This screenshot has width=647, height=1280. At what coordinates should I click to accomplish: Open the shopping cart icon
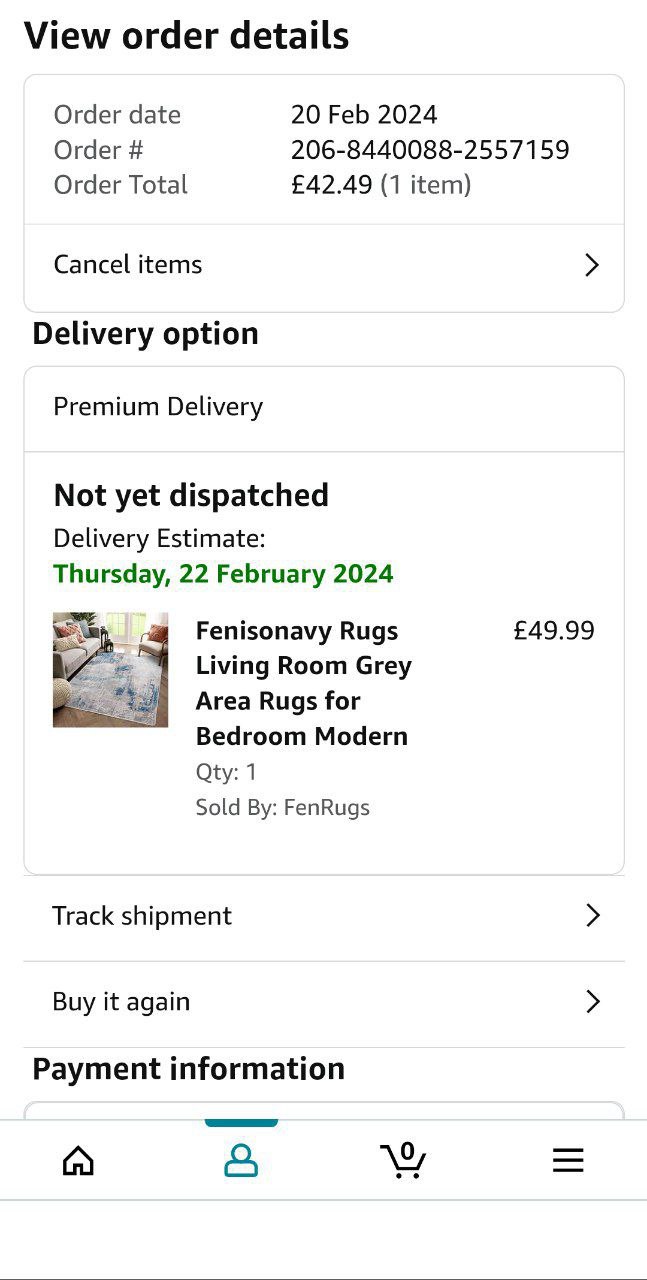click(404, 1160)
